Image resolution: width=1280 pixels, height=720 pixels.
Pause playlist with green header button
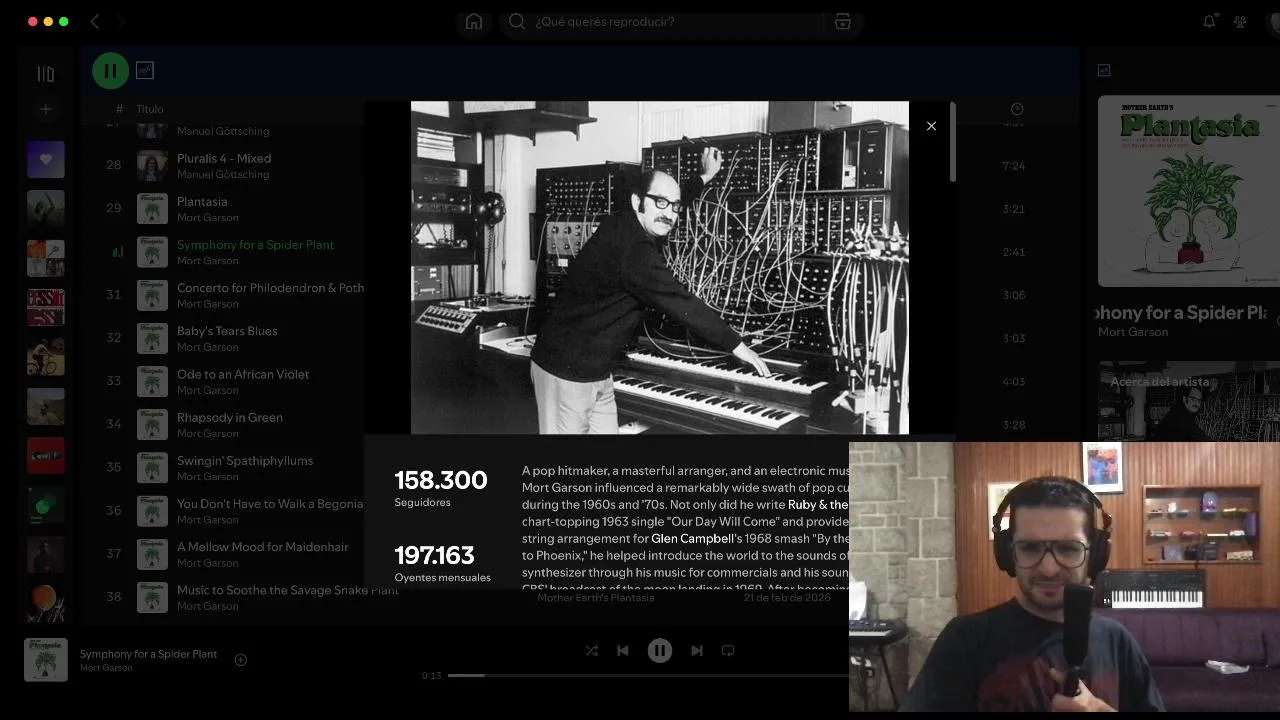(x=110, y=71)
